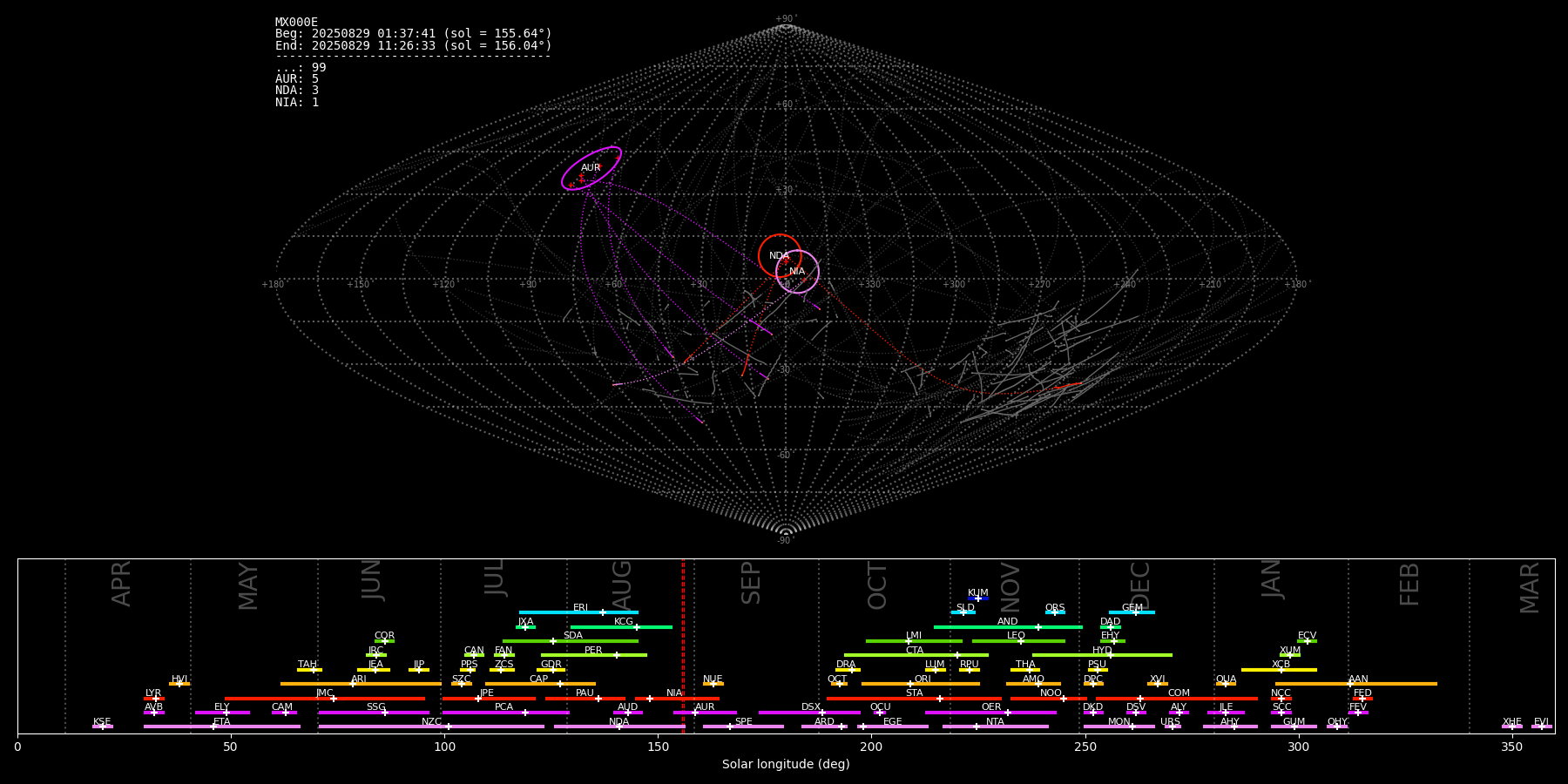Click the +90° label atop the sky map
The width and height of the screenshot is (1568, 784).
786,19
